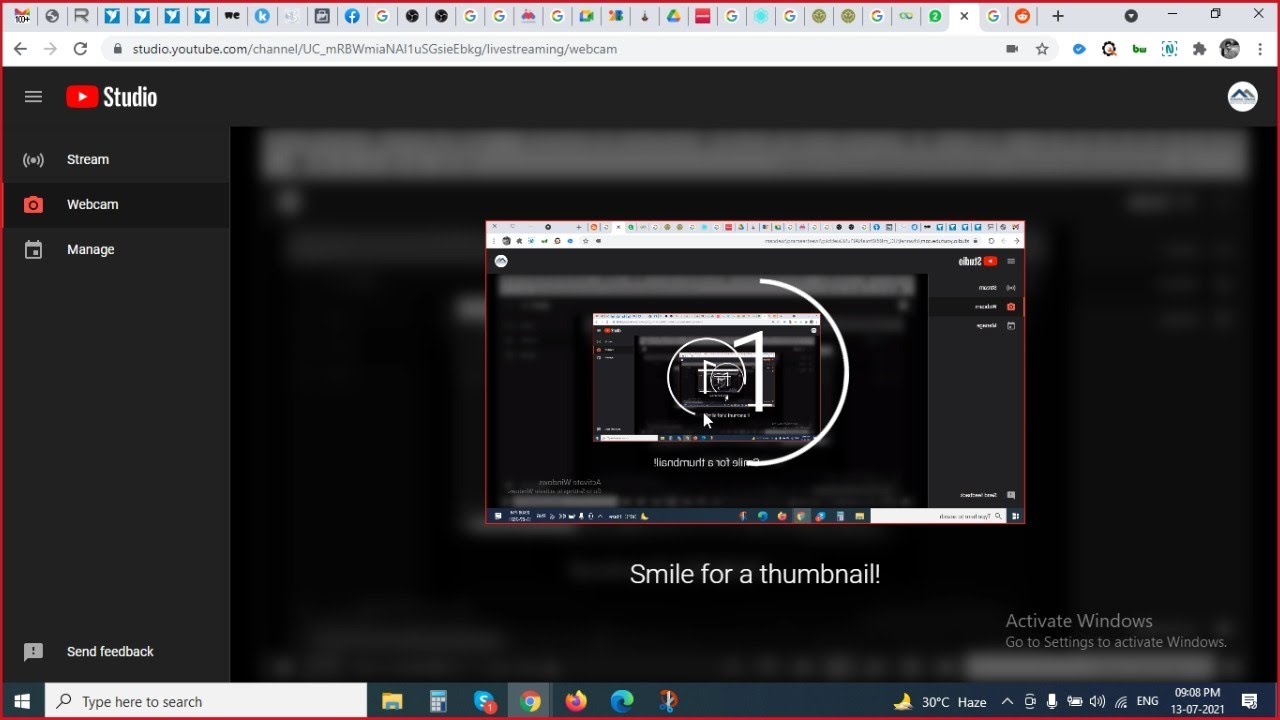This screenshot has height=720, width=1280.
Task: Click the camera permission icon in address bar
Action: tap(1012, 49)
